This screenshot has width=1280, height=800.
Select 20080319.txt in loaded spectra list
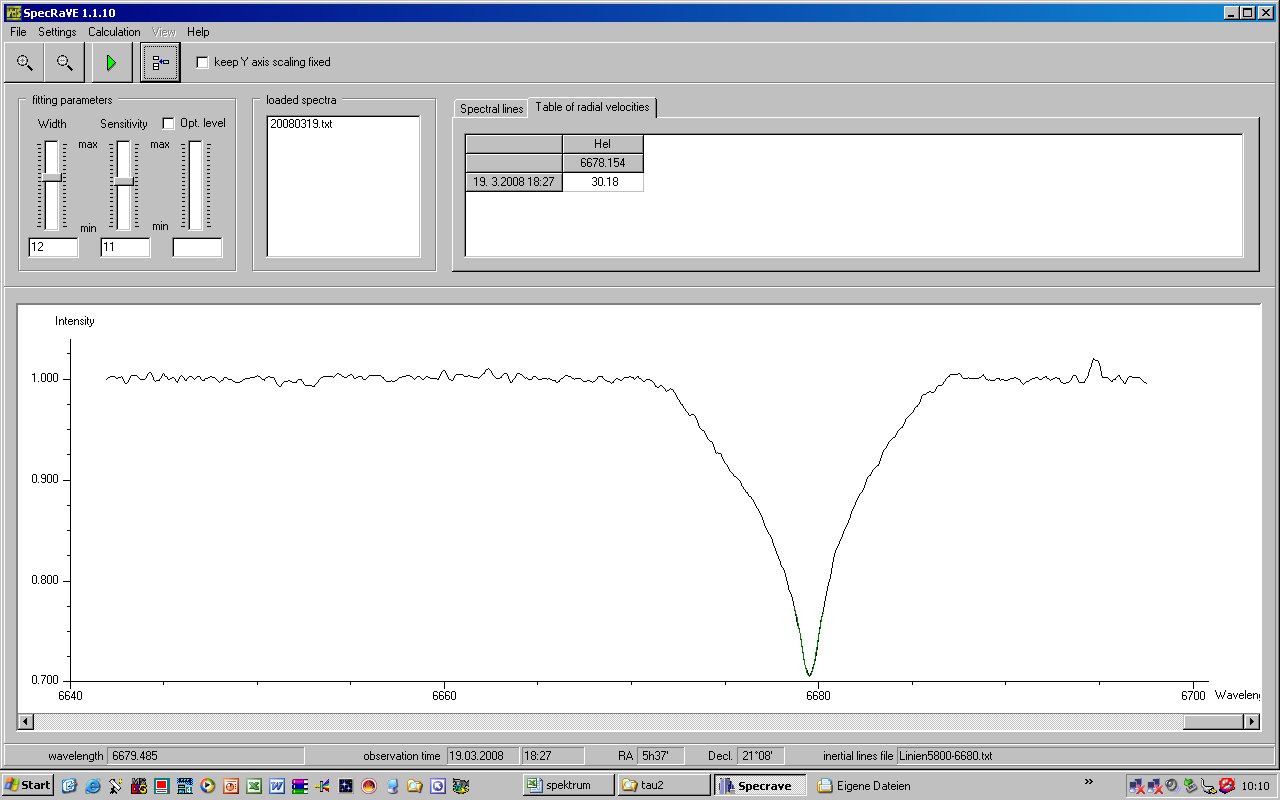tap(301, 124)
